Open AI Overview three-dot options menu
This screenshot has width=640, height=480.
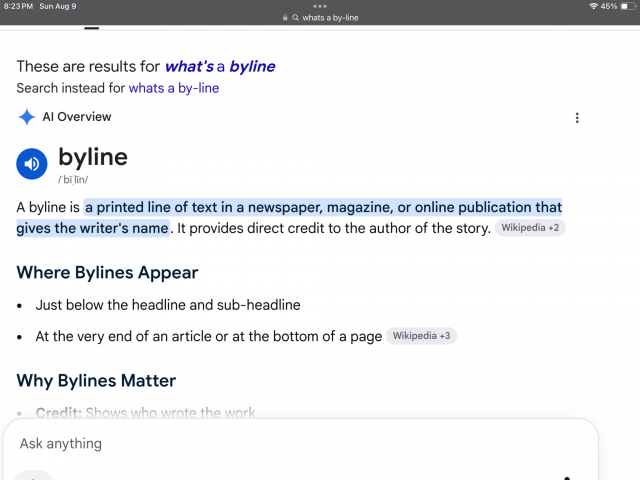[x=577, y=118]
